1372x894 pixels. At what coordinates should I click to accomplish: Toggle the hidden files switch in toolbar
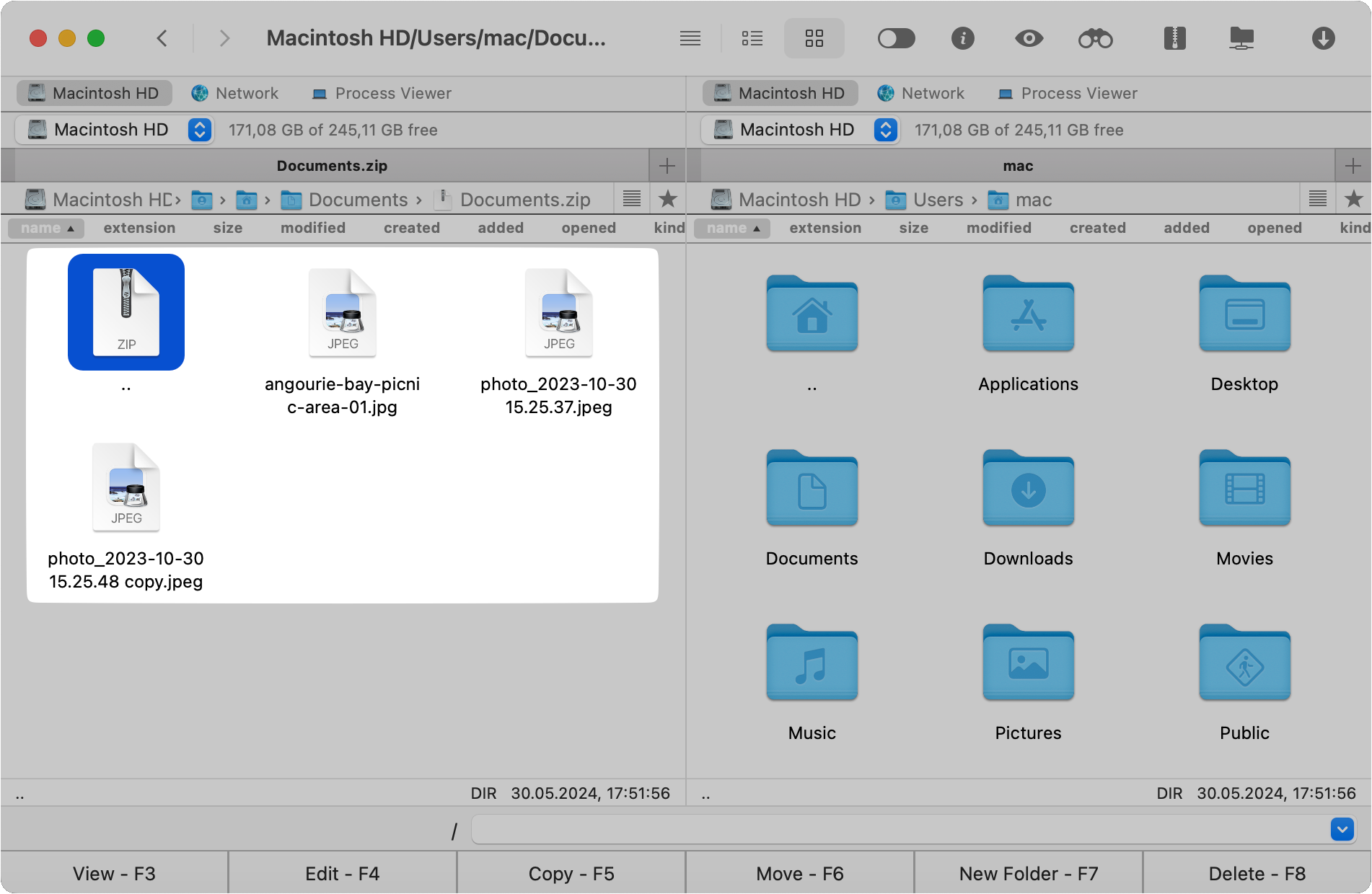coord(896,38)
